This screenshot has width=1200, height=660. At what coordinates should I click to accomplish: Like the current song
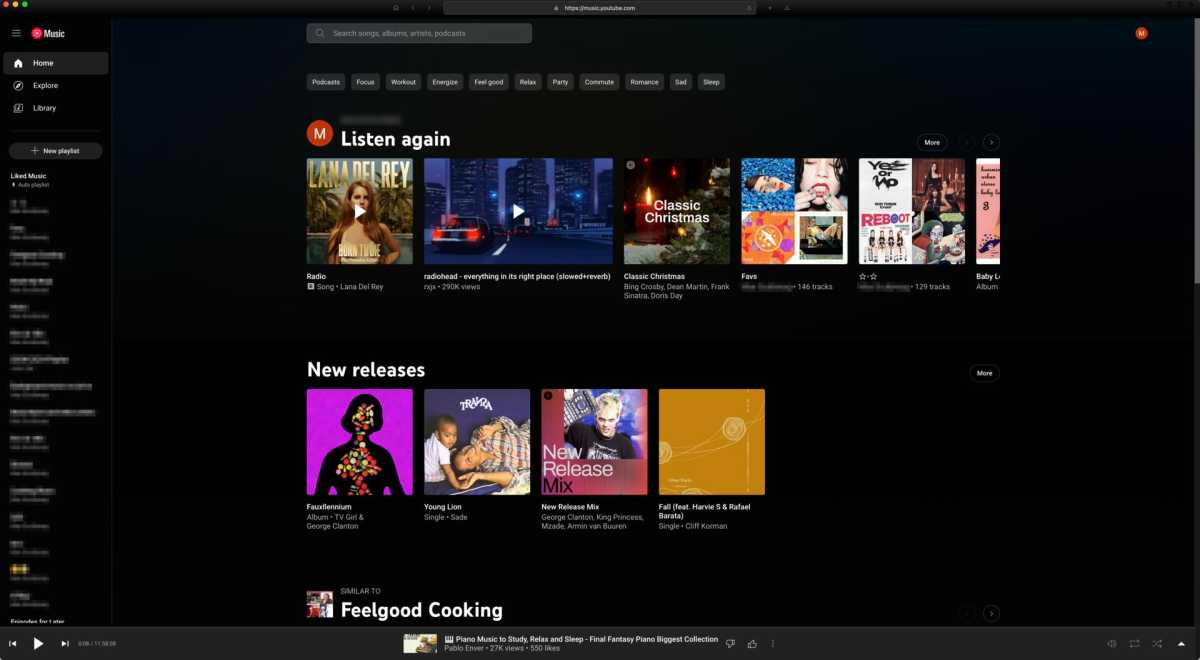[752, 644]
